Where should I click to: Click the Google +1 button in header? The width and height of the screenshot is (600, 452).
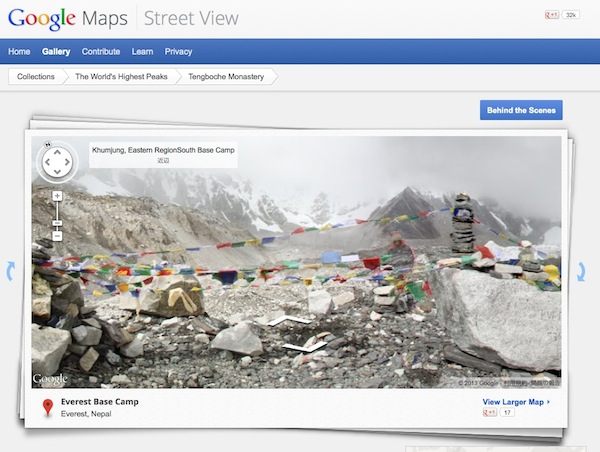tap(551, 15)
